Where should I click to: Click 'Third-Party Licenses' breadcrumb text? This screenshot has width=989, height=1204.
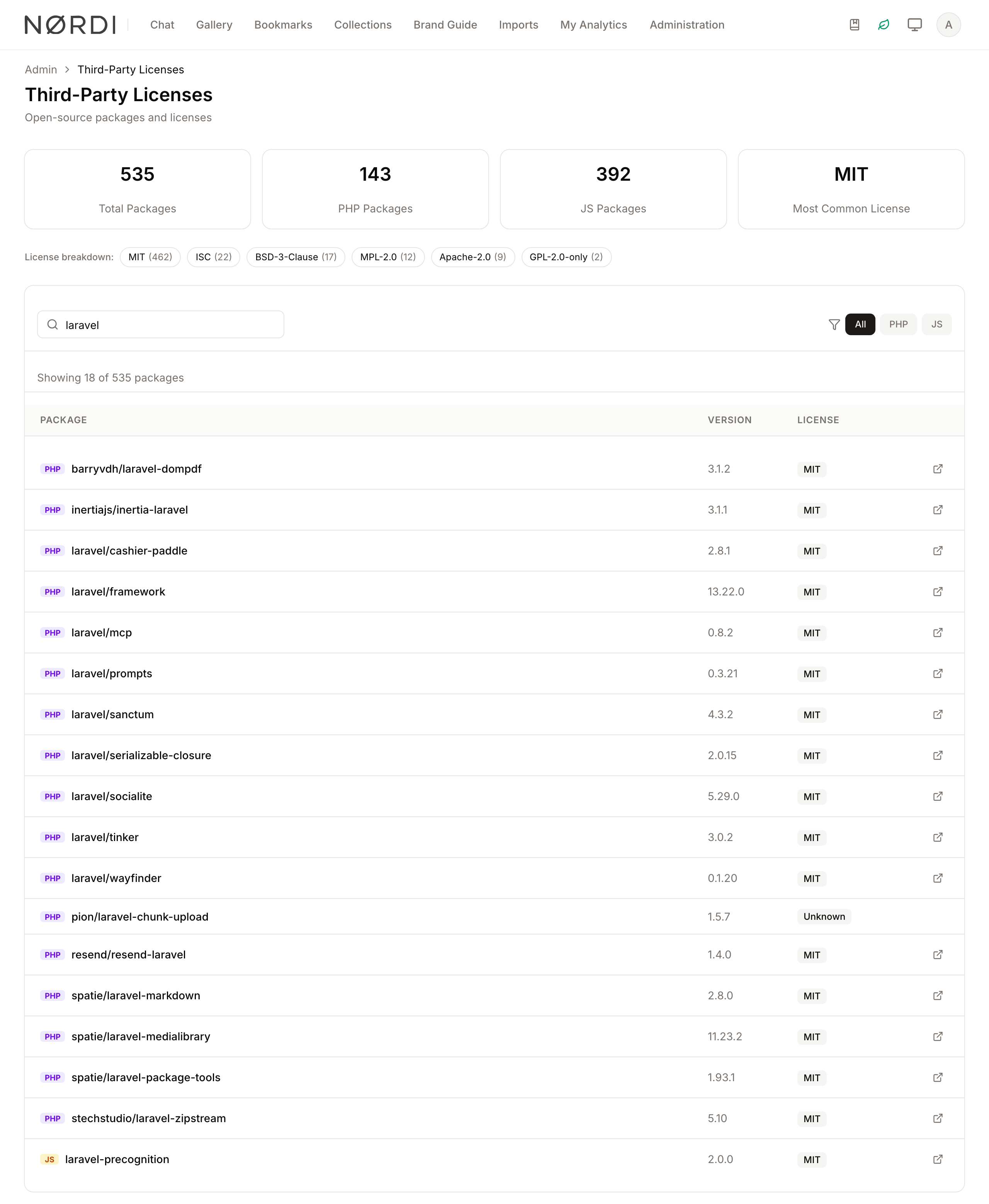coord(131,70)
